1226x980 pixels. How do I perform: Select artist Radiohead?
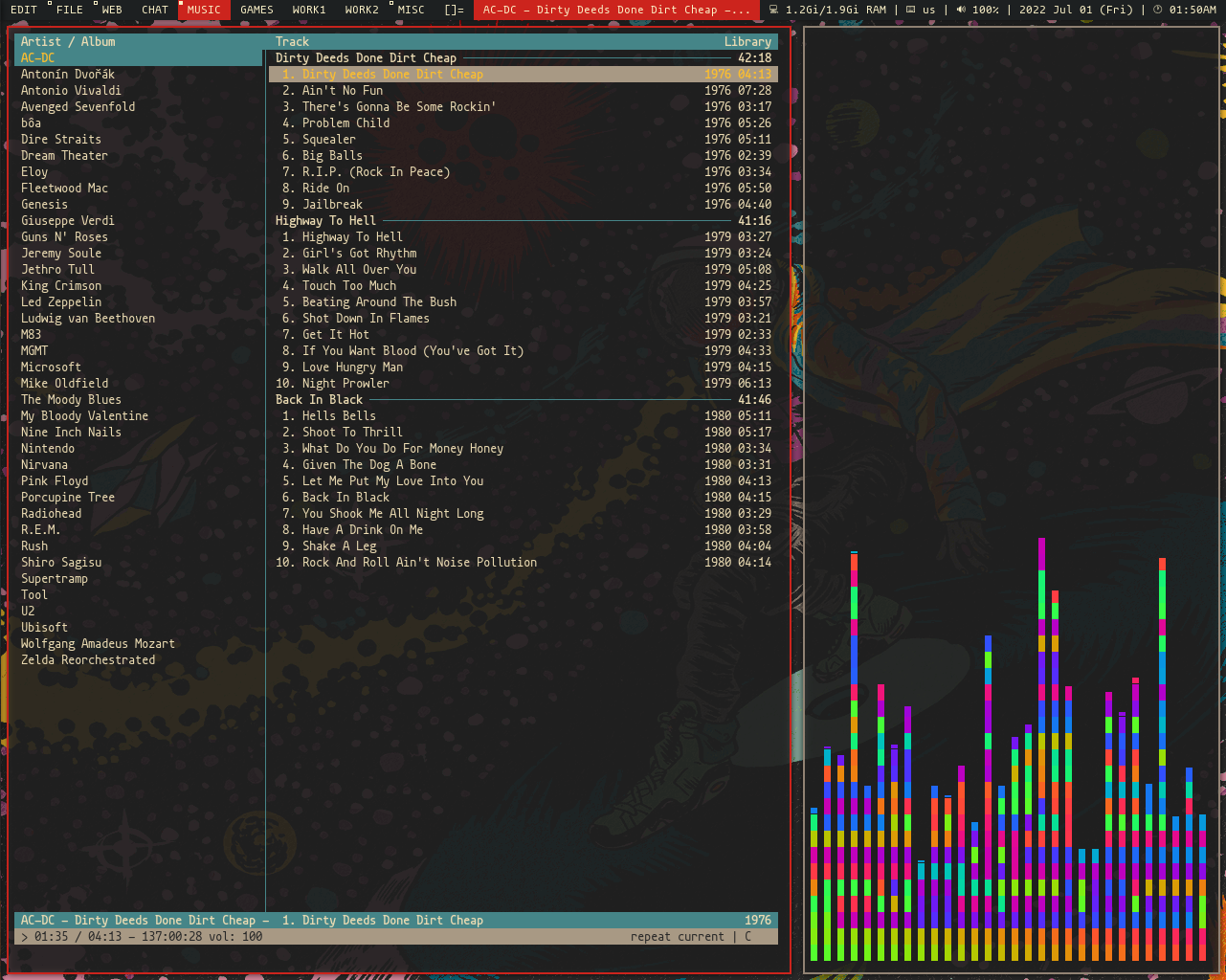tap(139, 514)
